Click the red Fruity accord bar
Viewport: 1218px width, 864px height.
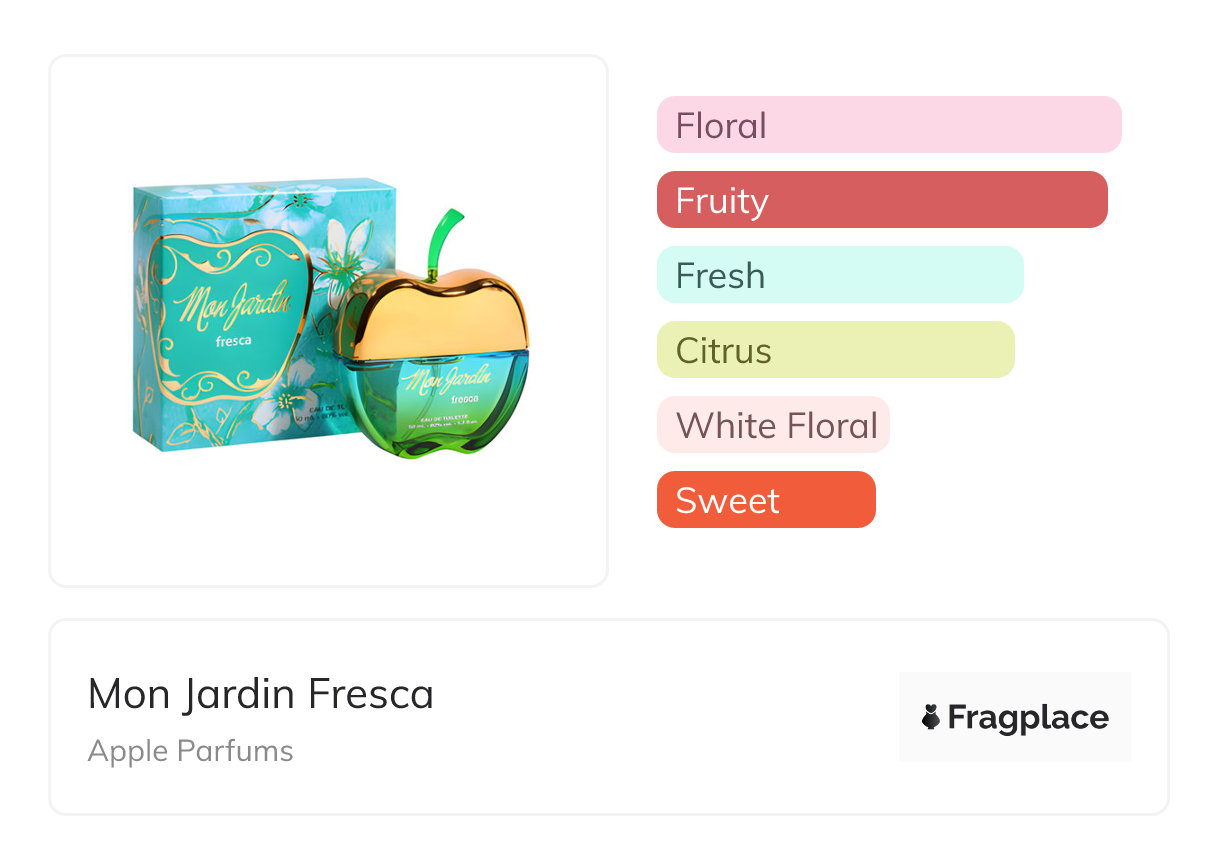(881, 200)
